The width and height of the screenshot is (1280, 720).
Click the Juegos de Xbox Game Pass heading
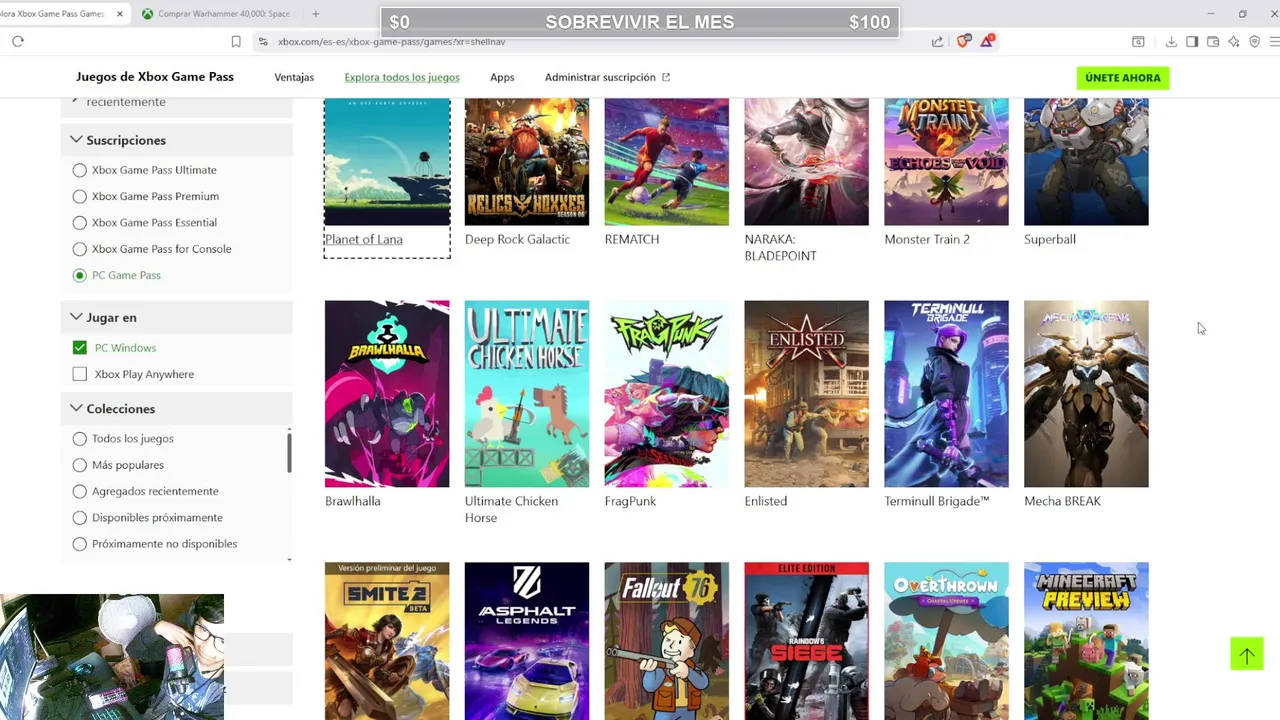pyautogui.click(x=155, y=77)
